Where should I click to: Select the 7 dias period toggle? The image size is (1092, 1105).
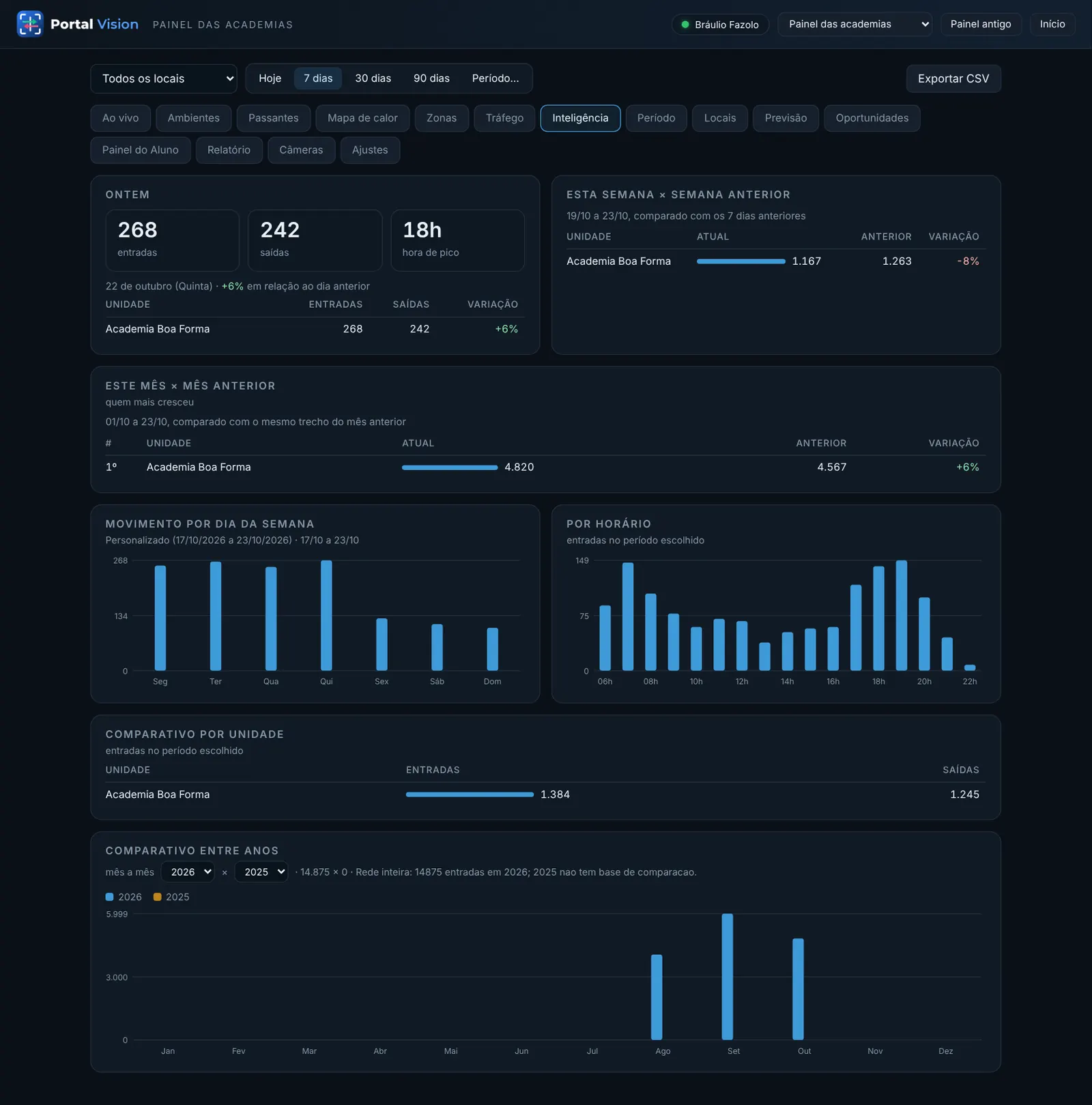[318, 78]
